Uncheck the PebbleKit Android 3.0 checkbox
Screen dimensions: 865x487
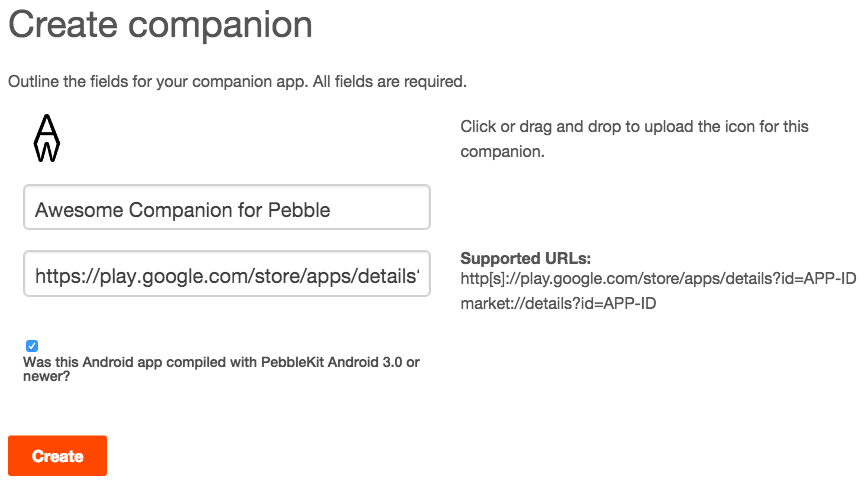[x=32, y=346]
